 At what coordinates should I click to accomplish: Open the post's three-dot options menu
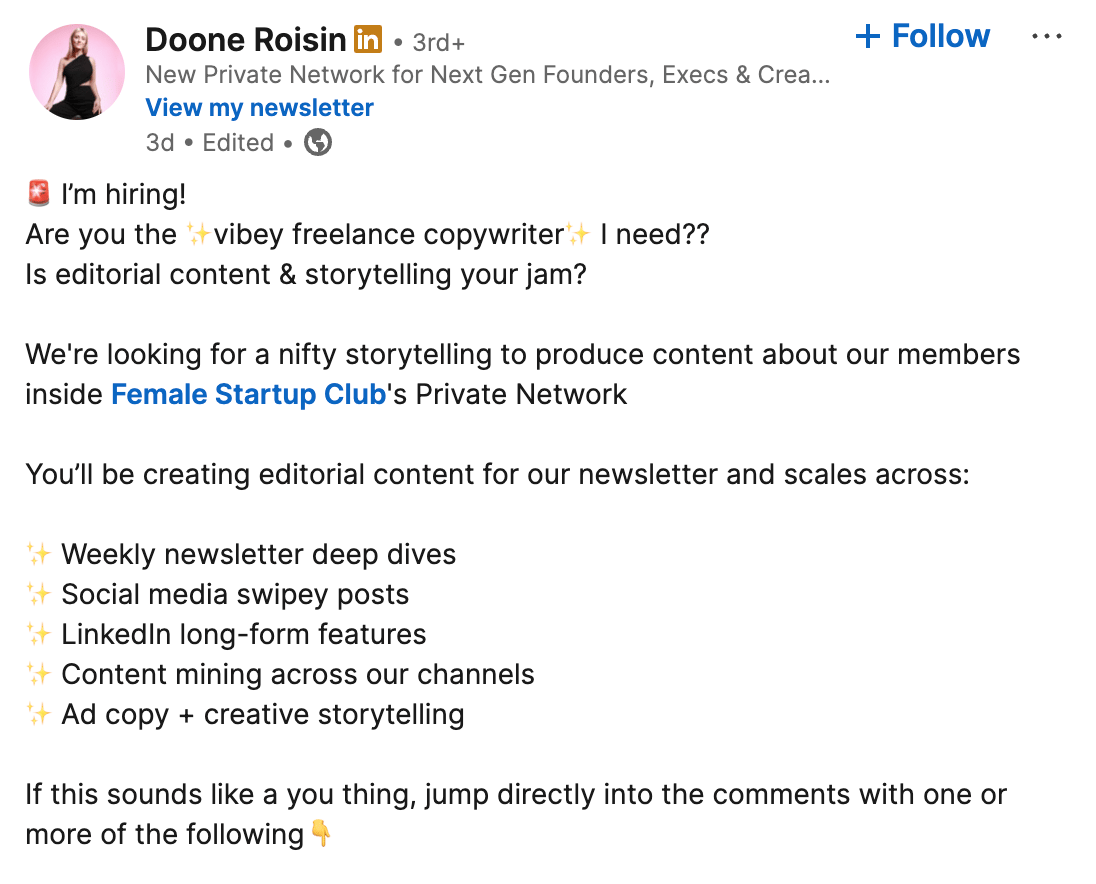pos(1046,37)
